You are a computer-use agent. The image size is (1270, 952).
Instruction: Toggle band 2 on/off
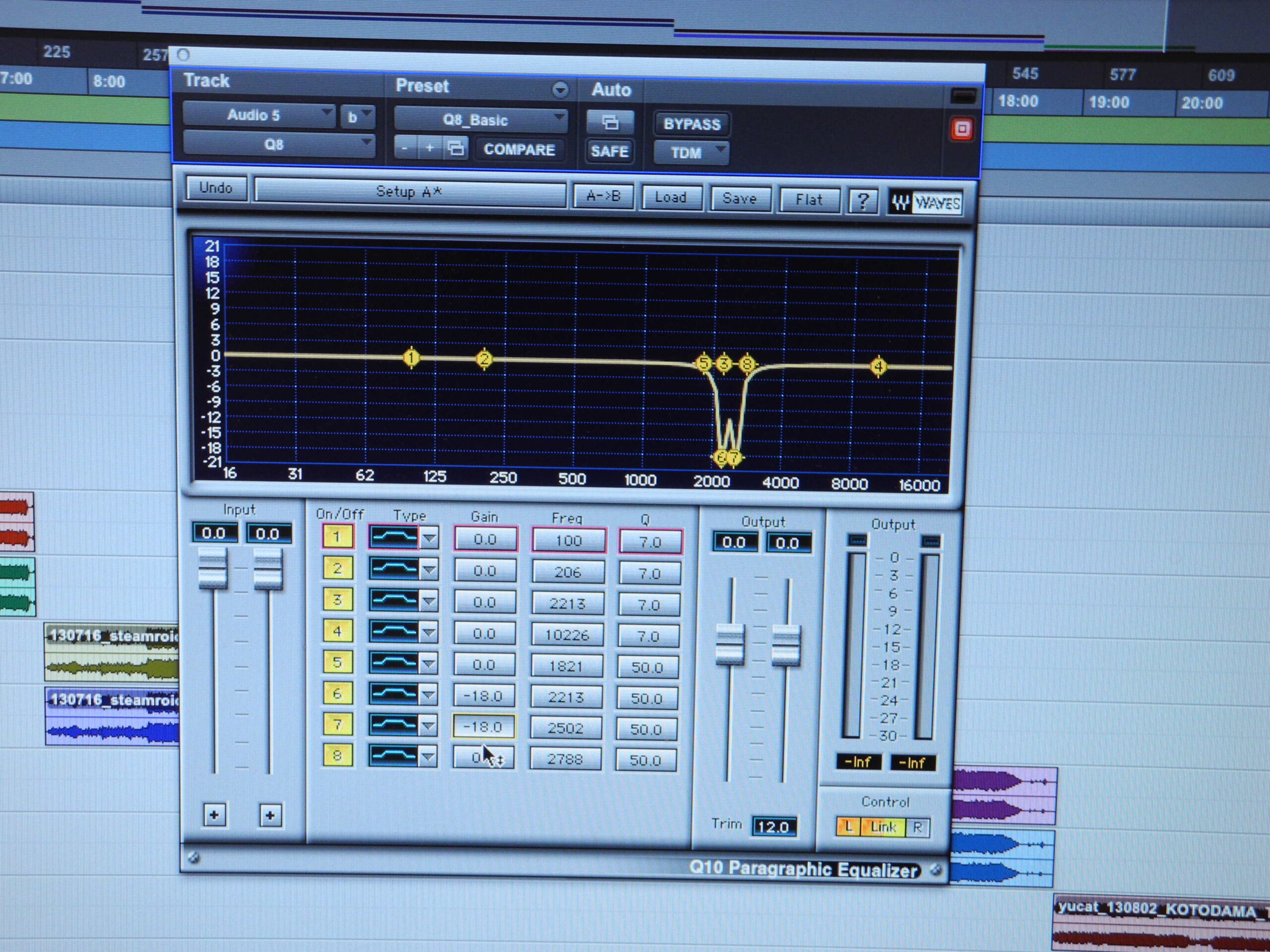[x=337, y=569]
